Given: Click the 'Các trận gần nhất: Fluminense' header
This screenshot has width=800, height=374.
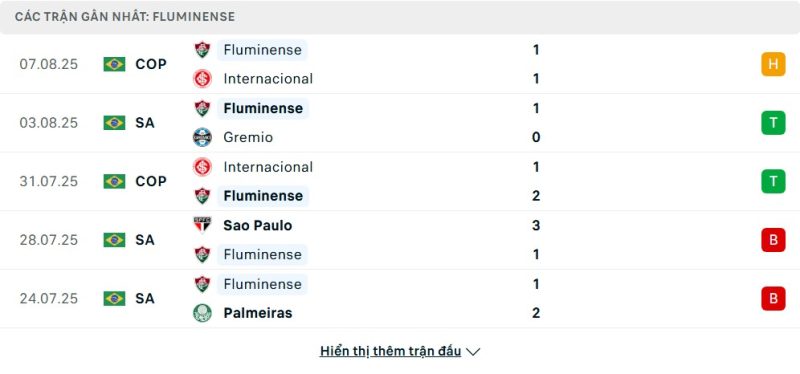Looking at the screenshot, I should pyautogui.click(x=125, y=17).
